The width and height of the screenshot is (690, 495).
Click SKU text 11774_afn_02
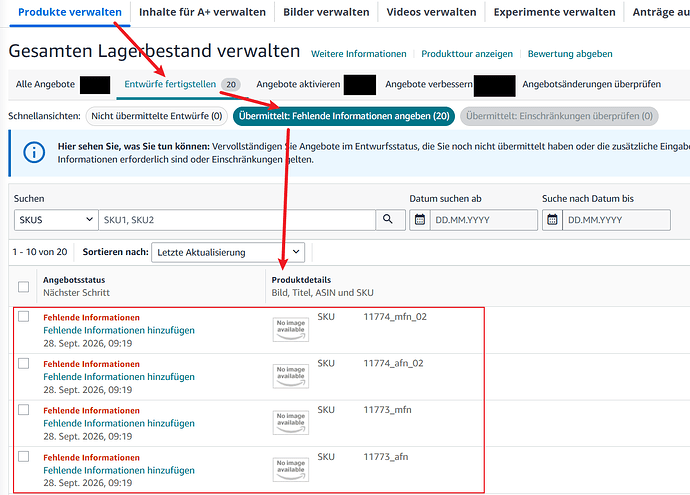393,363
